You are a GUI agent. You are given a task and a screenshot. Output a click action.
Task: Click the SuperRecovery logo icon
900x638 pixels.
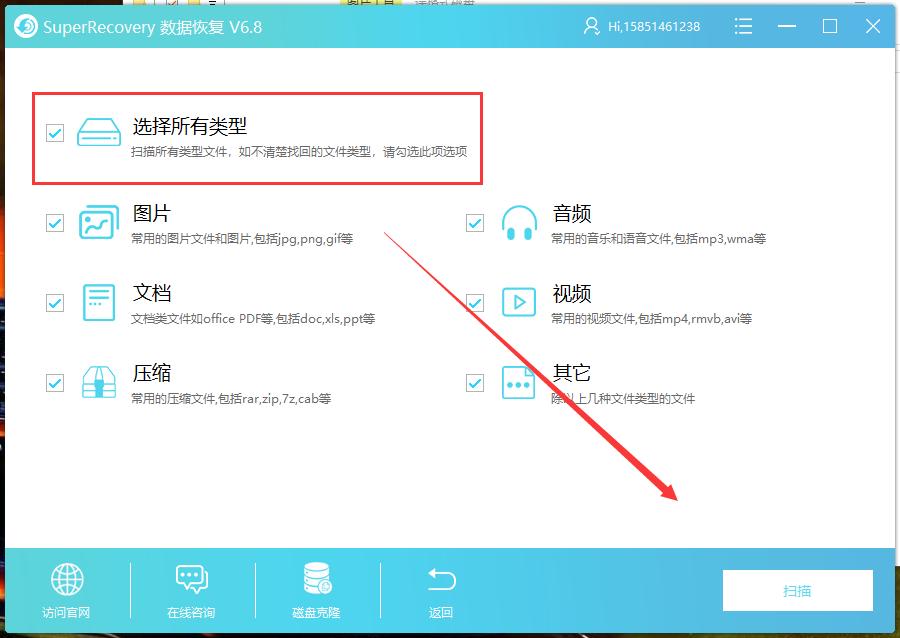click(27, 26)
